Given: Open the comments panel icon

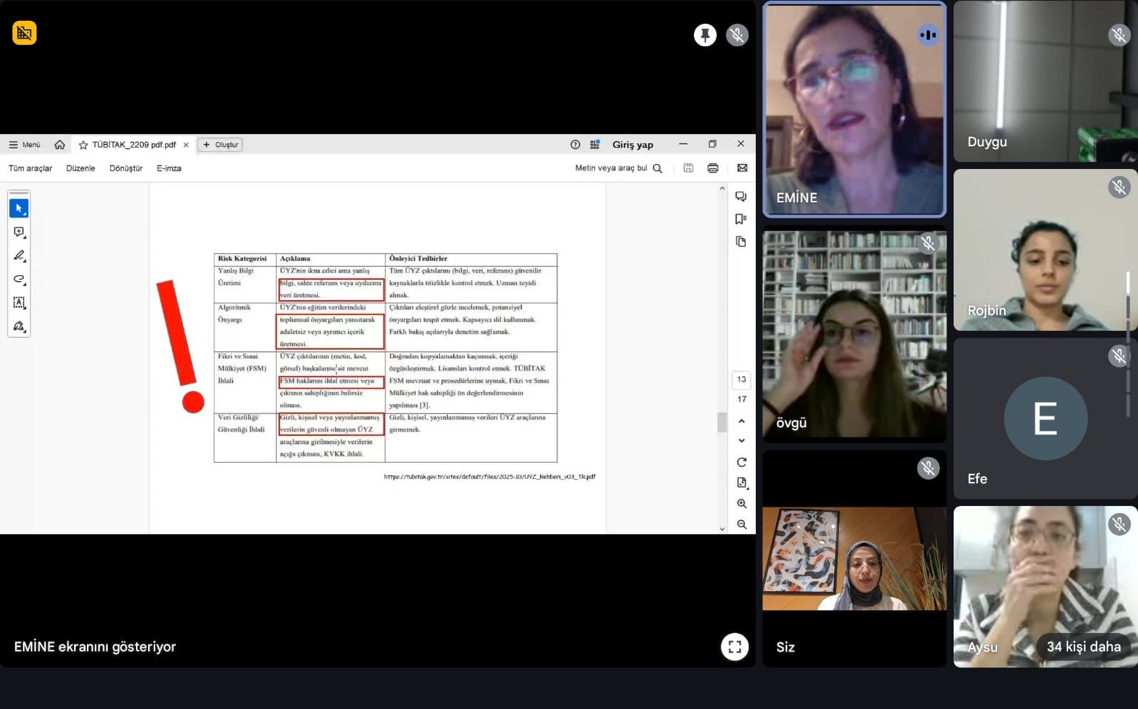Looking at the screenshot, I should pos(741,197).
